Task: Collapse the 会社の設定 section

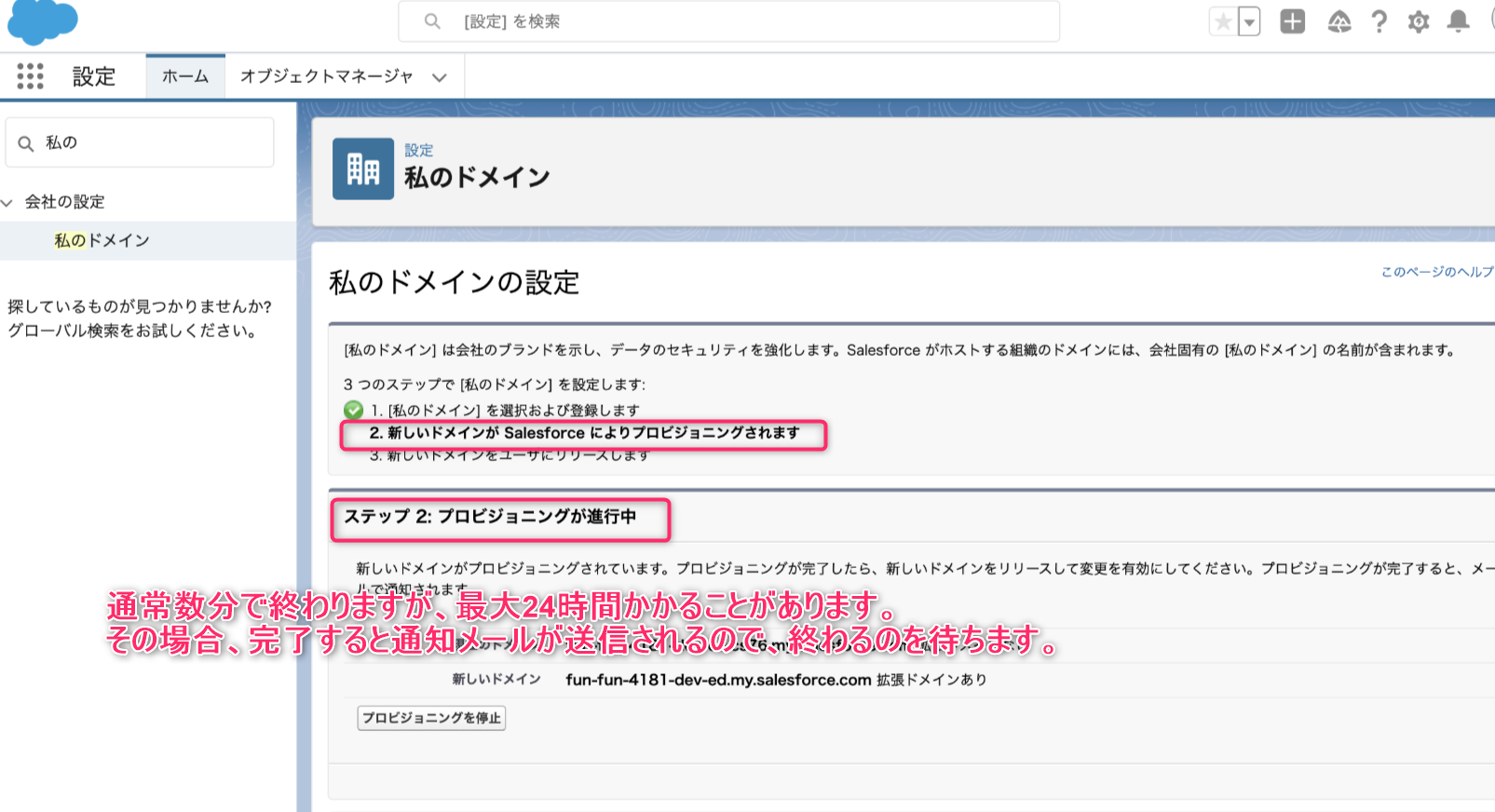Action: point(7,202)
